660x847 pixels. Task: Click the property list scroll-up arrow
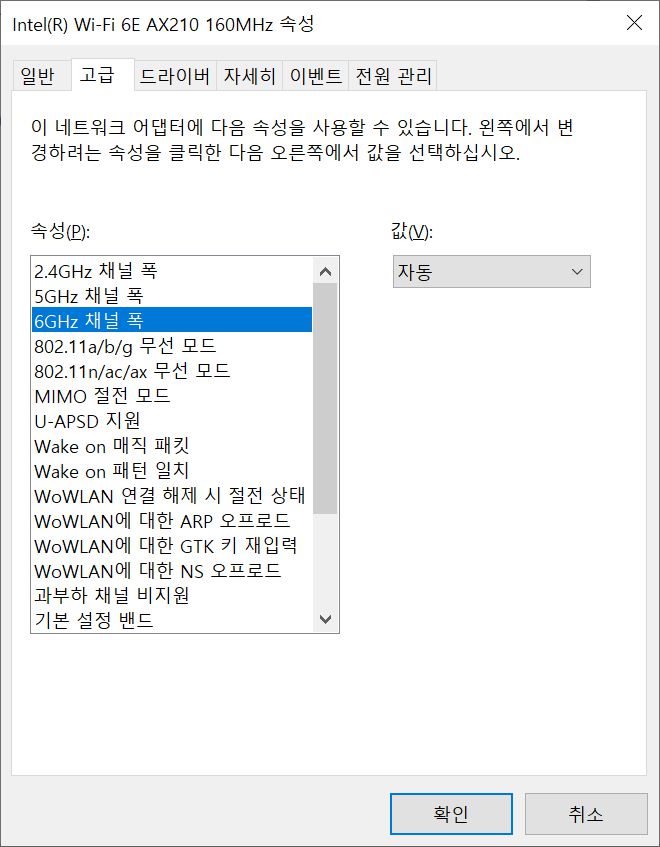325,271
